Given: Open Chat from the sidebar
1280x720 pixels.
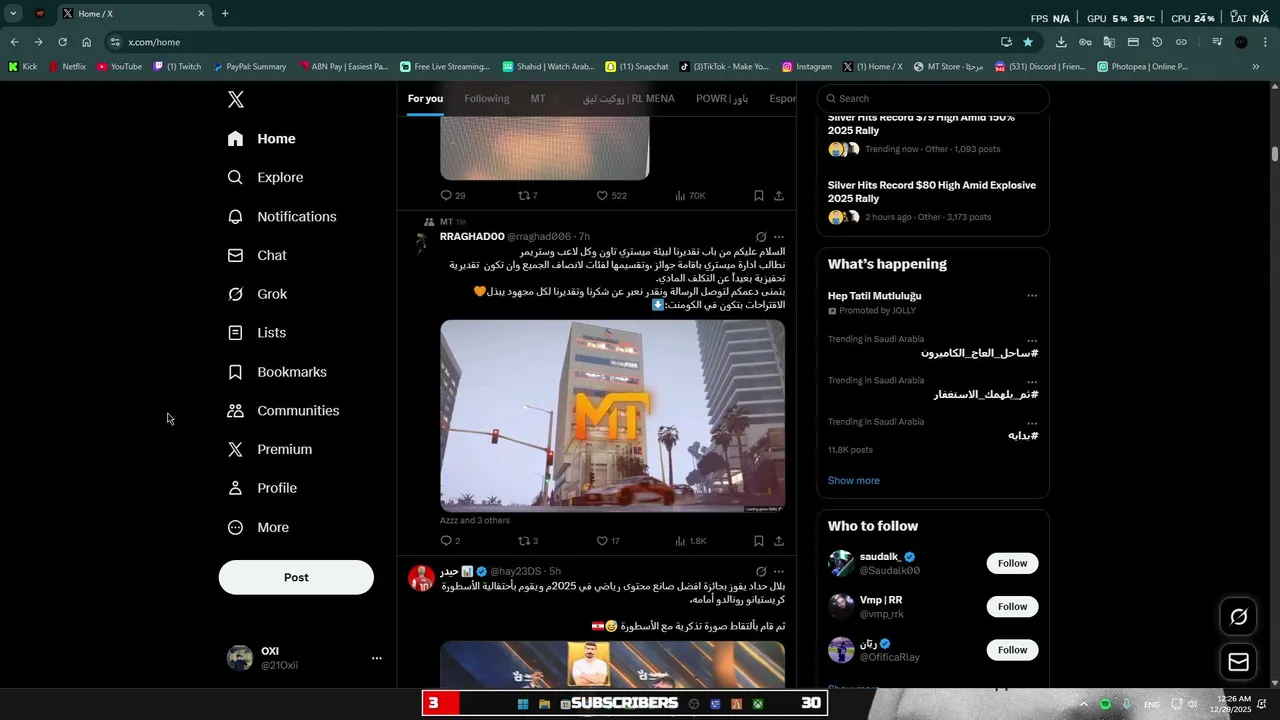Looking at the screenshot, I should 257,256.
